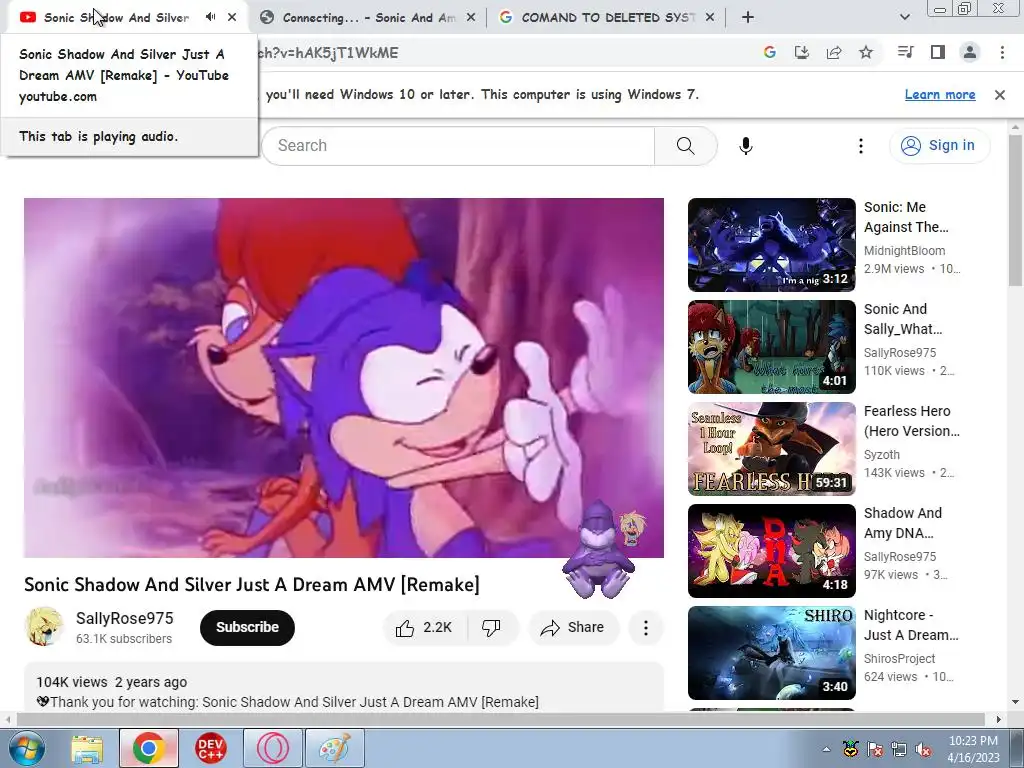Open SallyRose975 channel avatar
The image size is (1024, 768).
point(44,627)
